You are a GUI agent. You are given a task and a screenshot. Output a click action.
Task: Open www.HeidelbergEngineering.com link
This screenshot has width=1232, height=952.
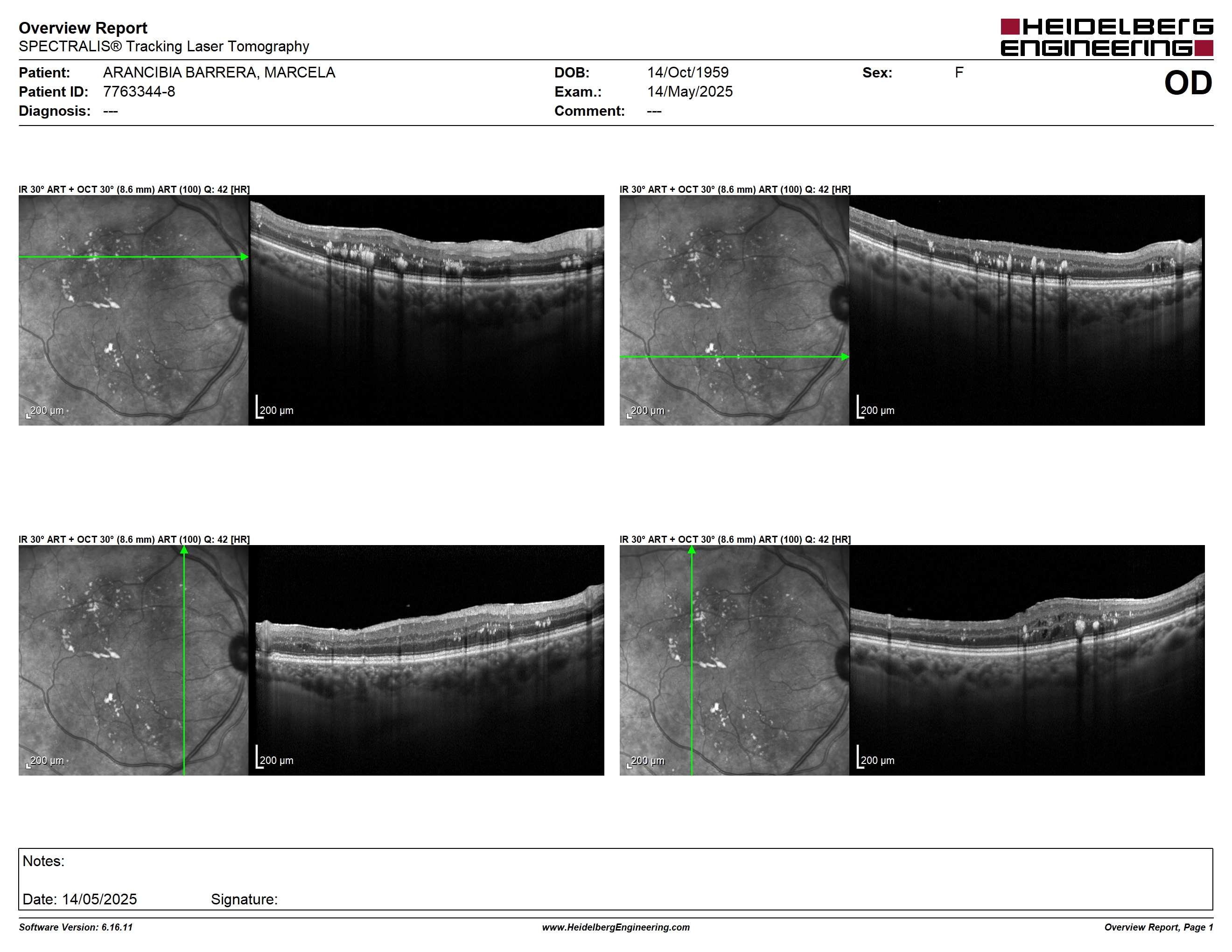(616, 927)
